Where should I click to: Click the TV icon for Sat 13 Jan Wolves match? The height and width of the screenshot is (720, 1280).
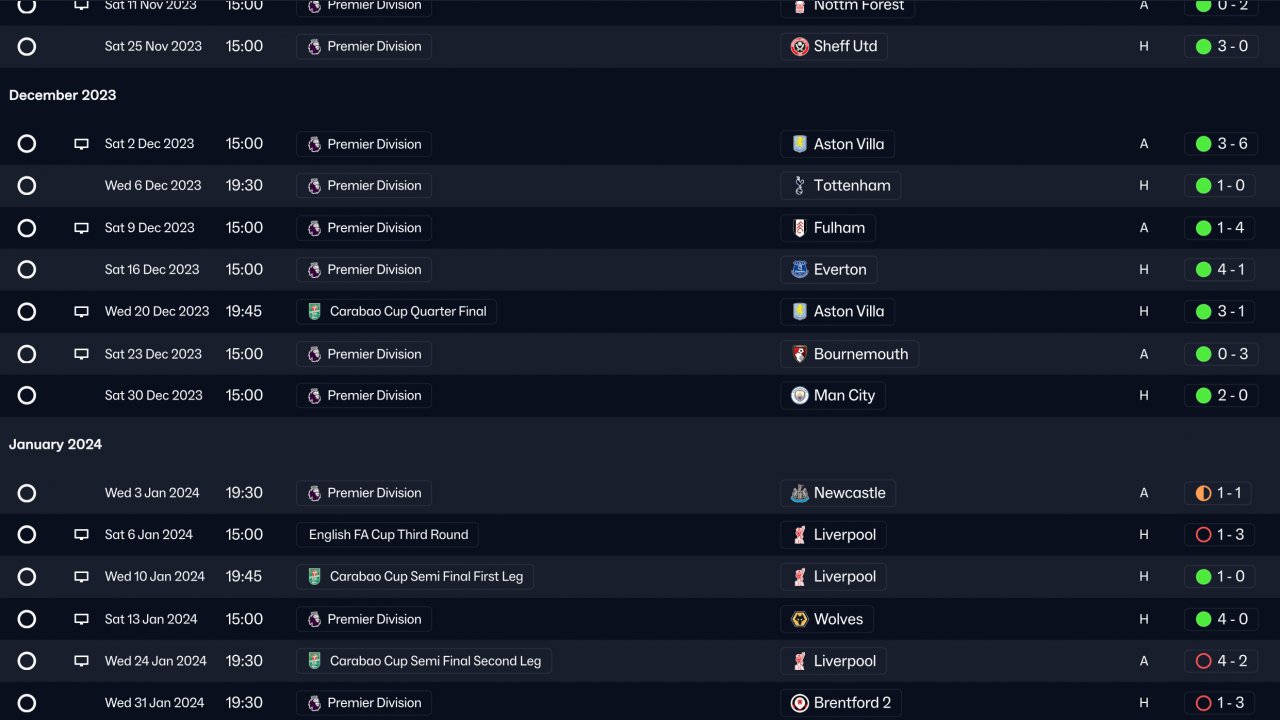point(81,620)
